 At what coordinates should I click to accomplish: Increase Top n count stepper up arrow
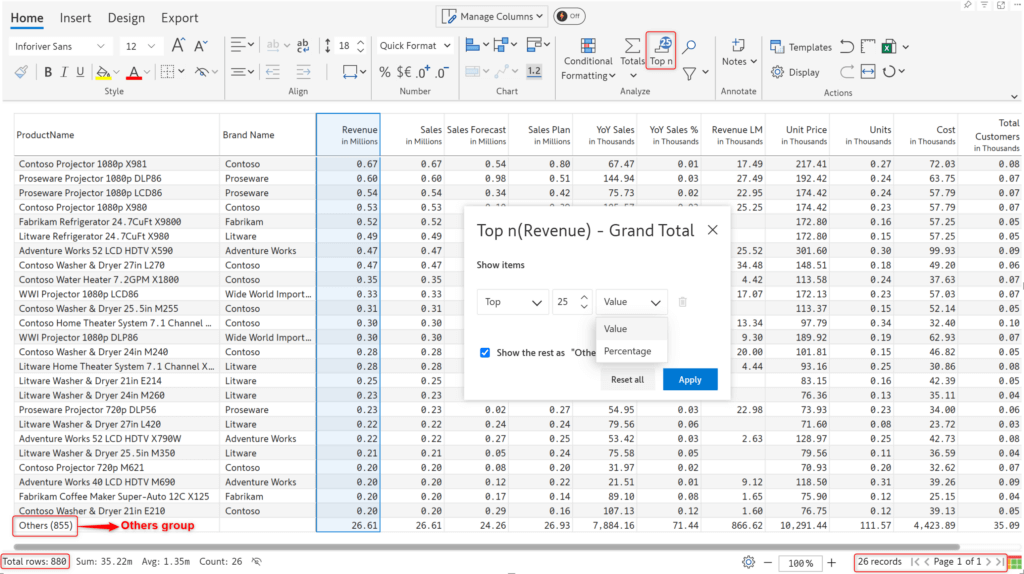584,297
